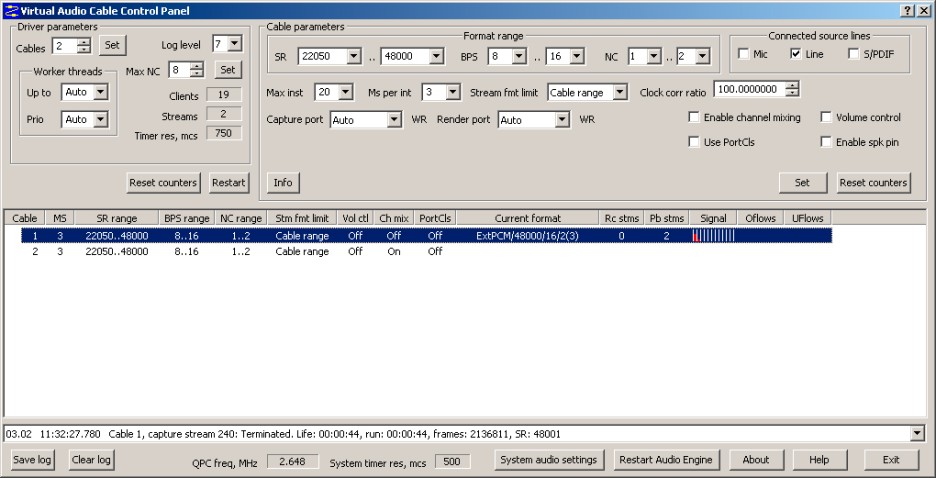Open the Log level dropdown
Image resolution: width=936 pixels, height=478 pixels.
pos(235,44)
